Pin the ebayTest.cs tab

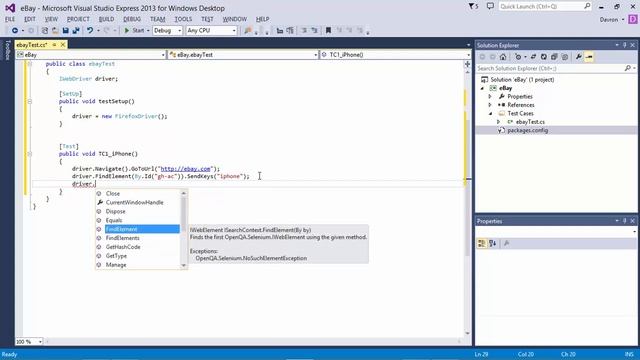(x=54, y=45)
